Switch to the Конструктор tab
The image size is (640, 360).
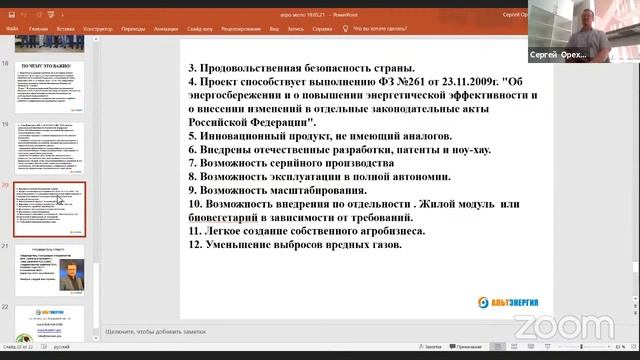coord(98,29)
